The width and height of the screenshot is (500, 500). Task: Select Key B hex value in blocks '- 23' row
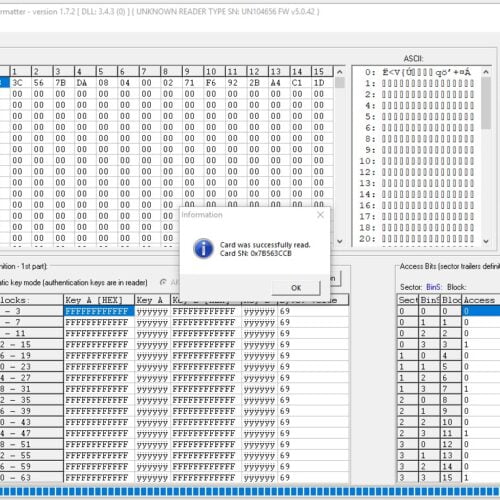coord(206,367)
